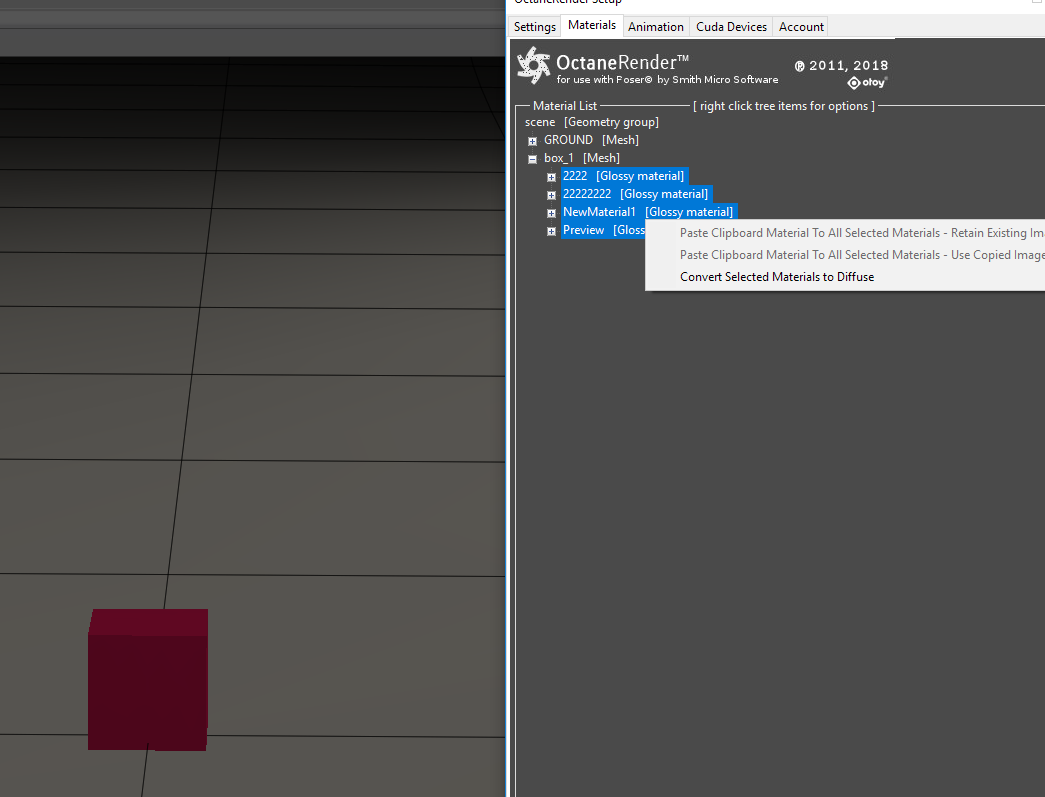
Task: Select the scene Geometry group row
Action: point(592,122)
